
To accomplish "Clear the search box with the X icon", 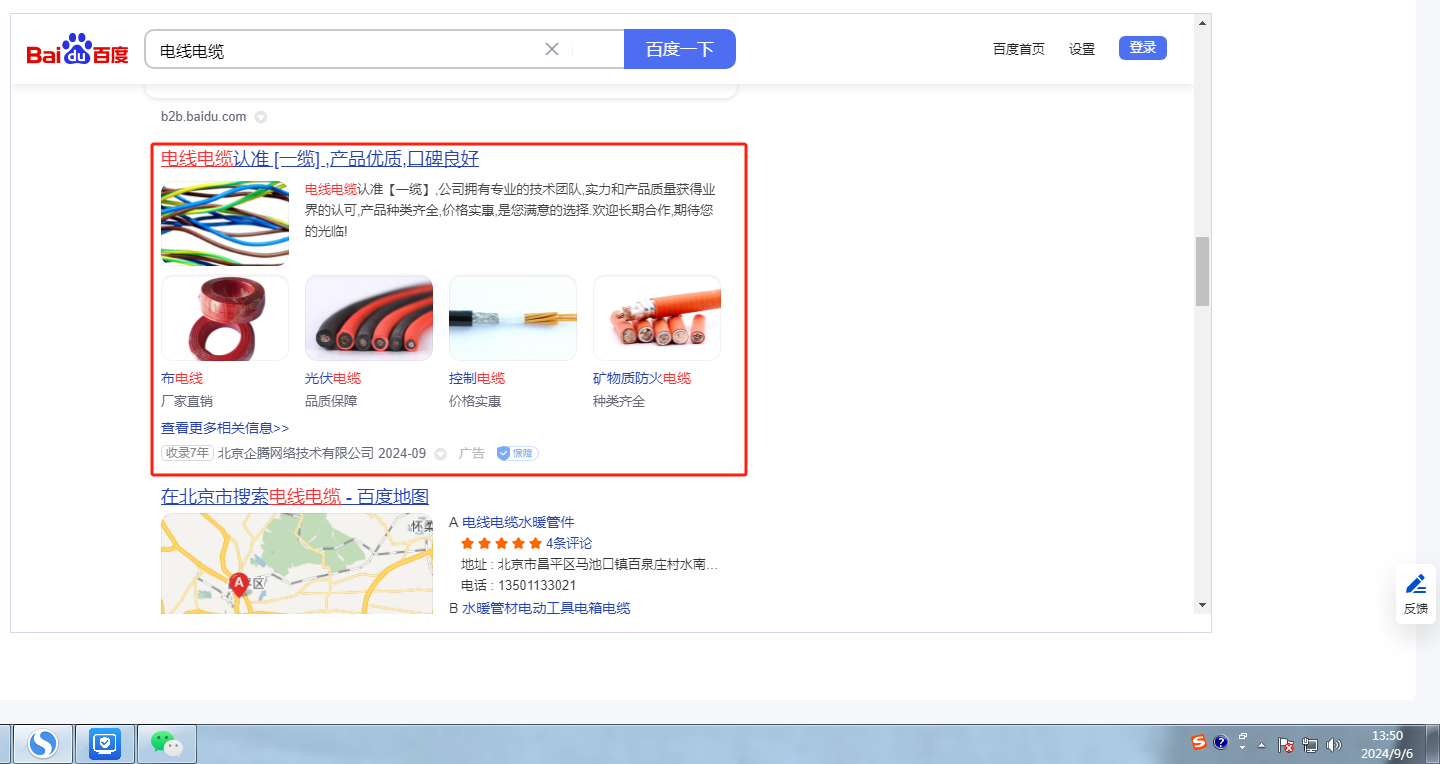I will click(551, 49).
